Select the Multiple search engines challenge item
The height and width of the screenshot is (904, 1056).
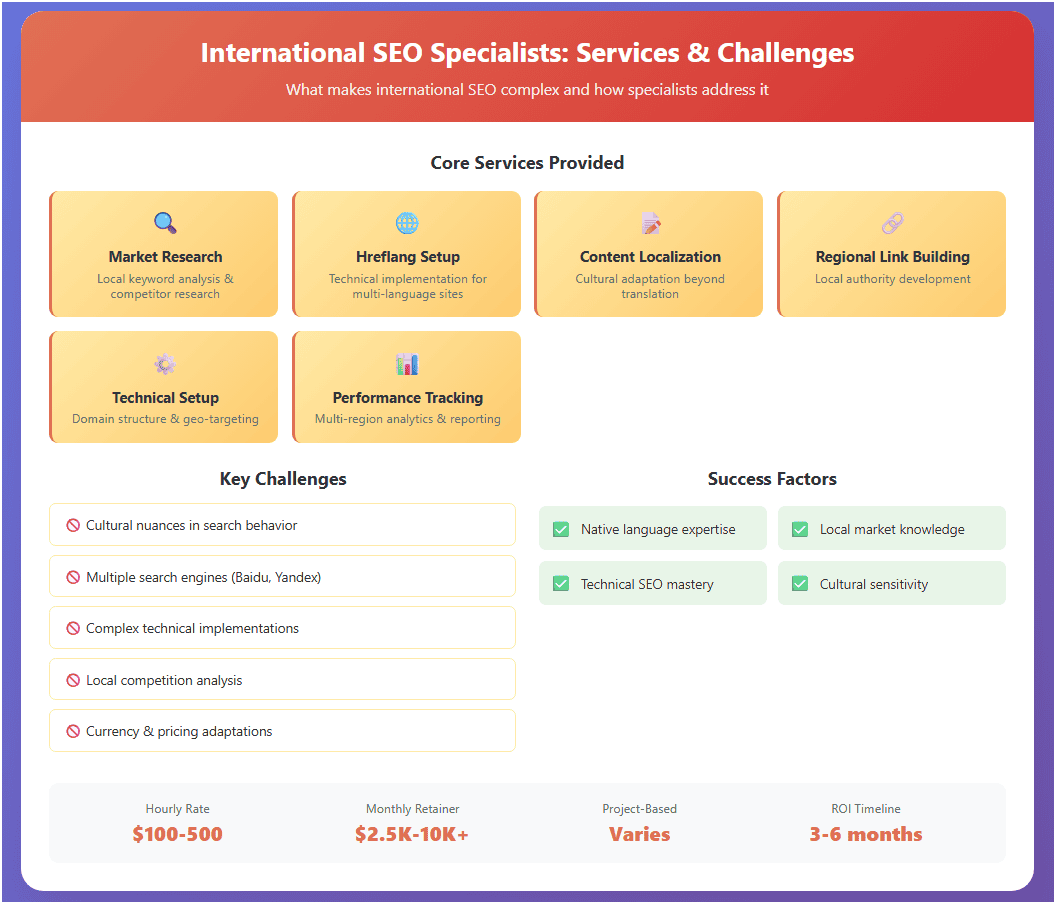point(282,577)
